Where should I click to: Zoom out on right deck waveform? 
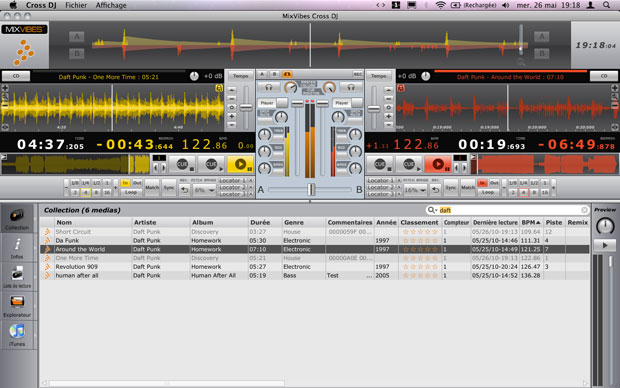[x=615, y=105]
